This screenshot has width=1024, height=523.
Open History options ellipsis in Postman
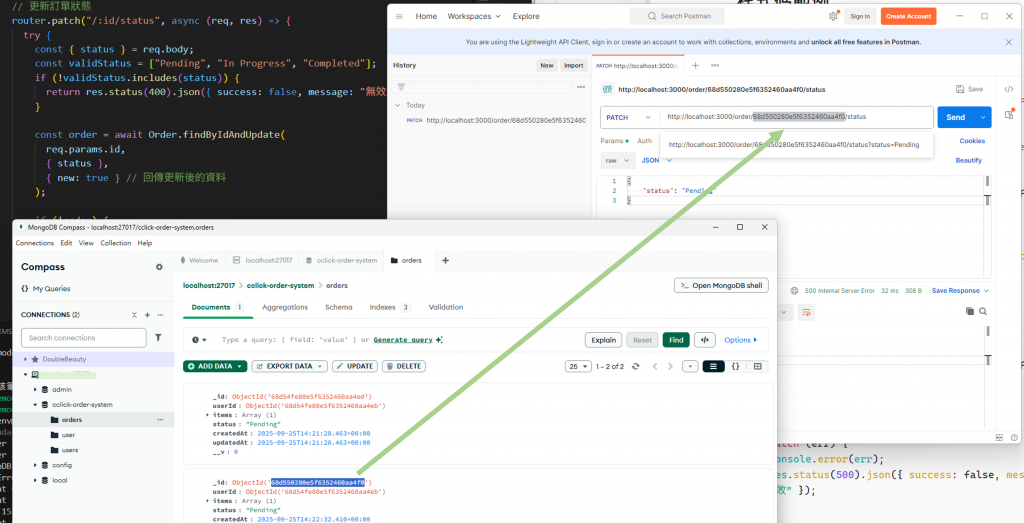coord(581,87)
